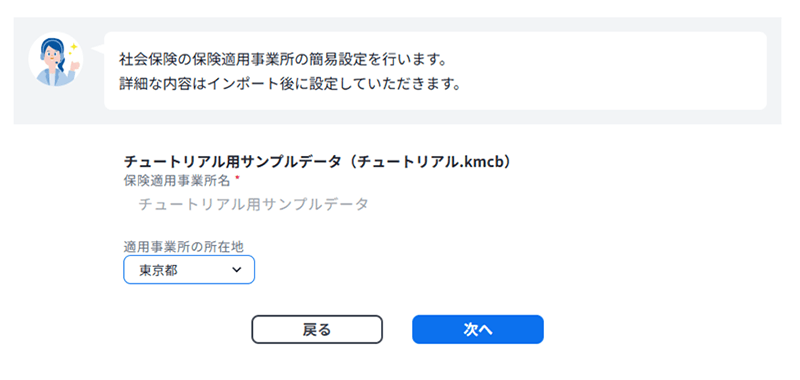800x380 pixels.
Task: Click the 次へ label text
Action: click(478, 330)
